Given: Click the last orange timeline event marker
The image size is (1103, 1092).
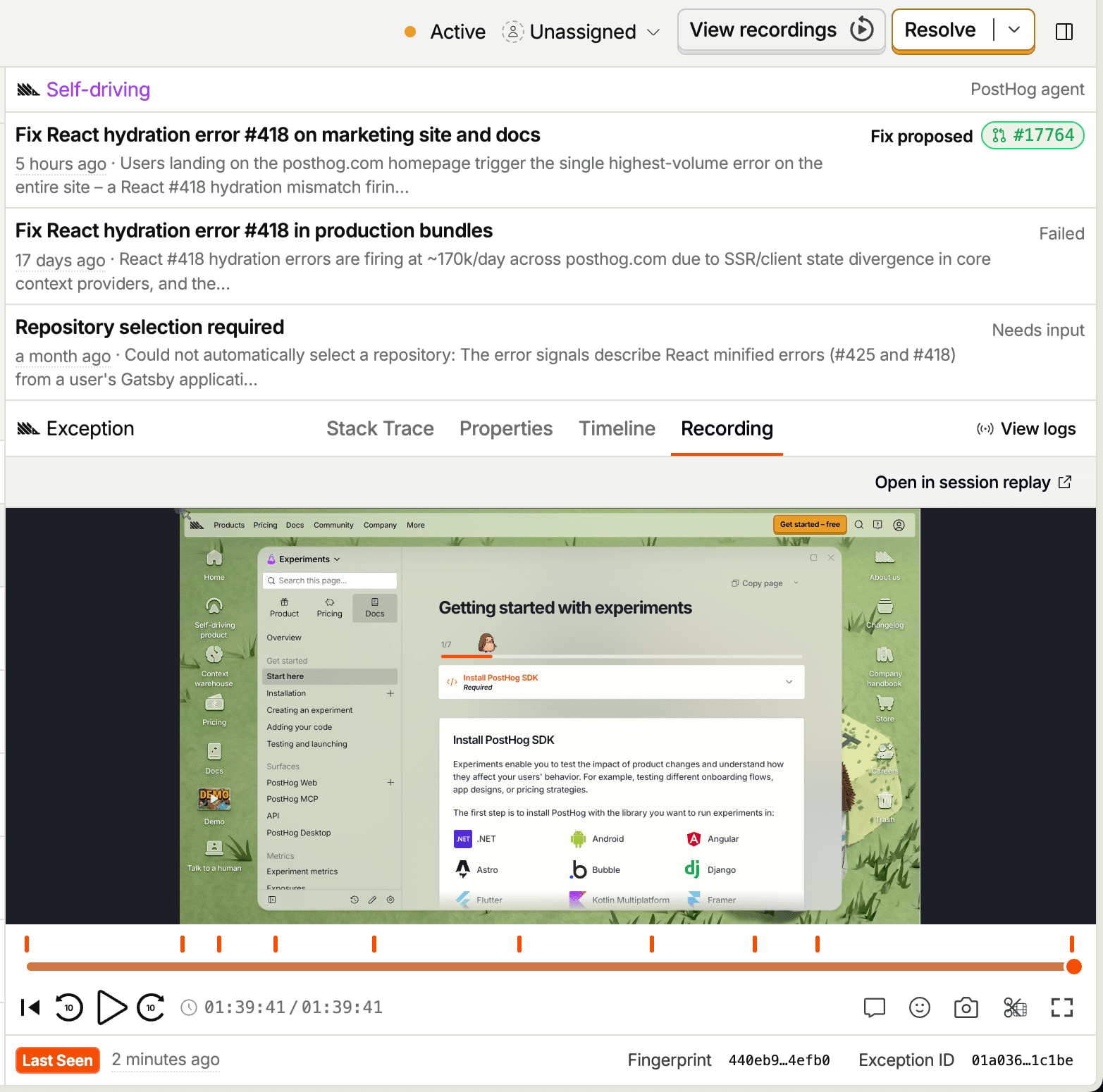Looking at the screenshot, I should point(1071,944).
